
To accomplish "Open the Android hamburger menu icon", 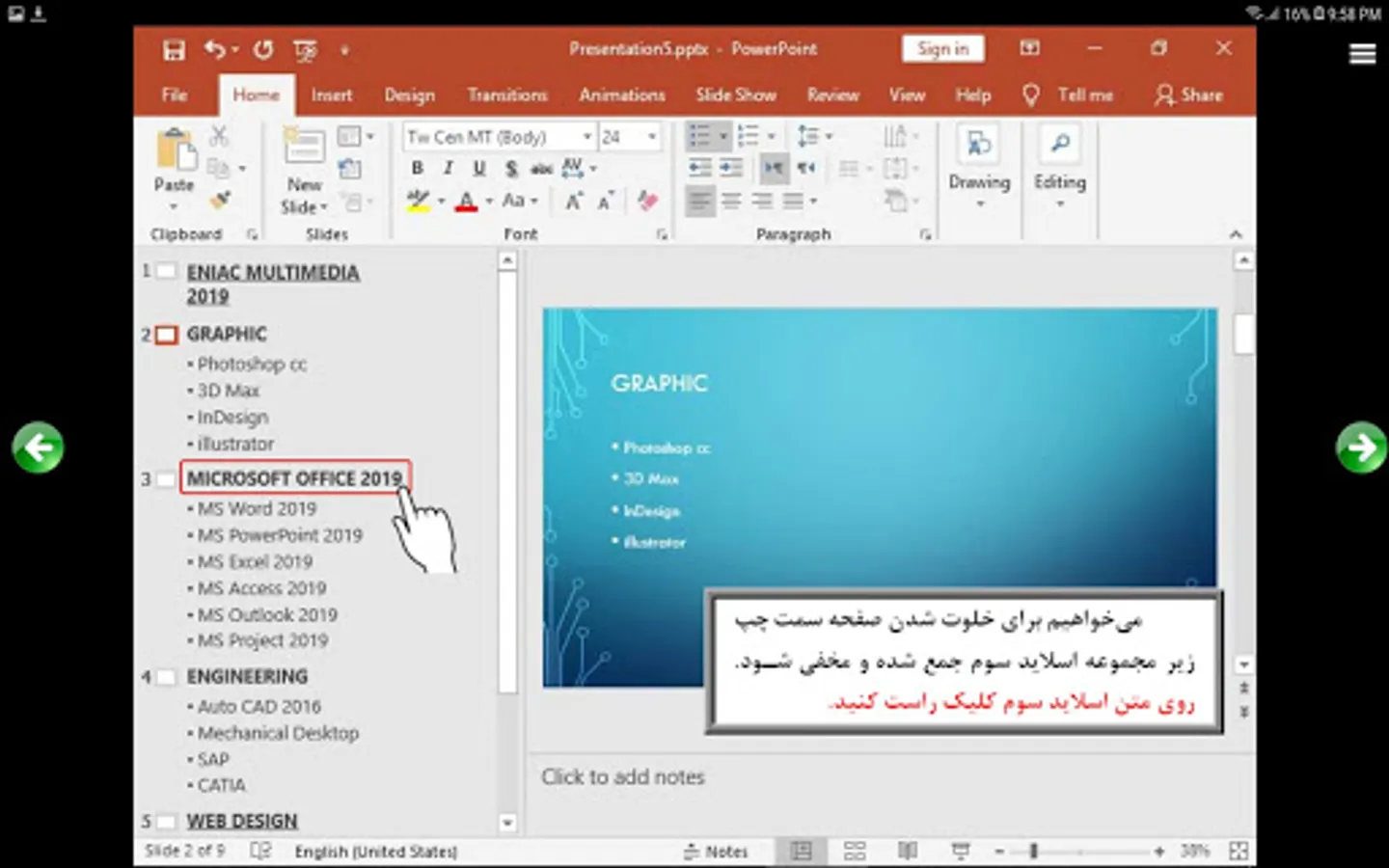I will point(1362,54).
